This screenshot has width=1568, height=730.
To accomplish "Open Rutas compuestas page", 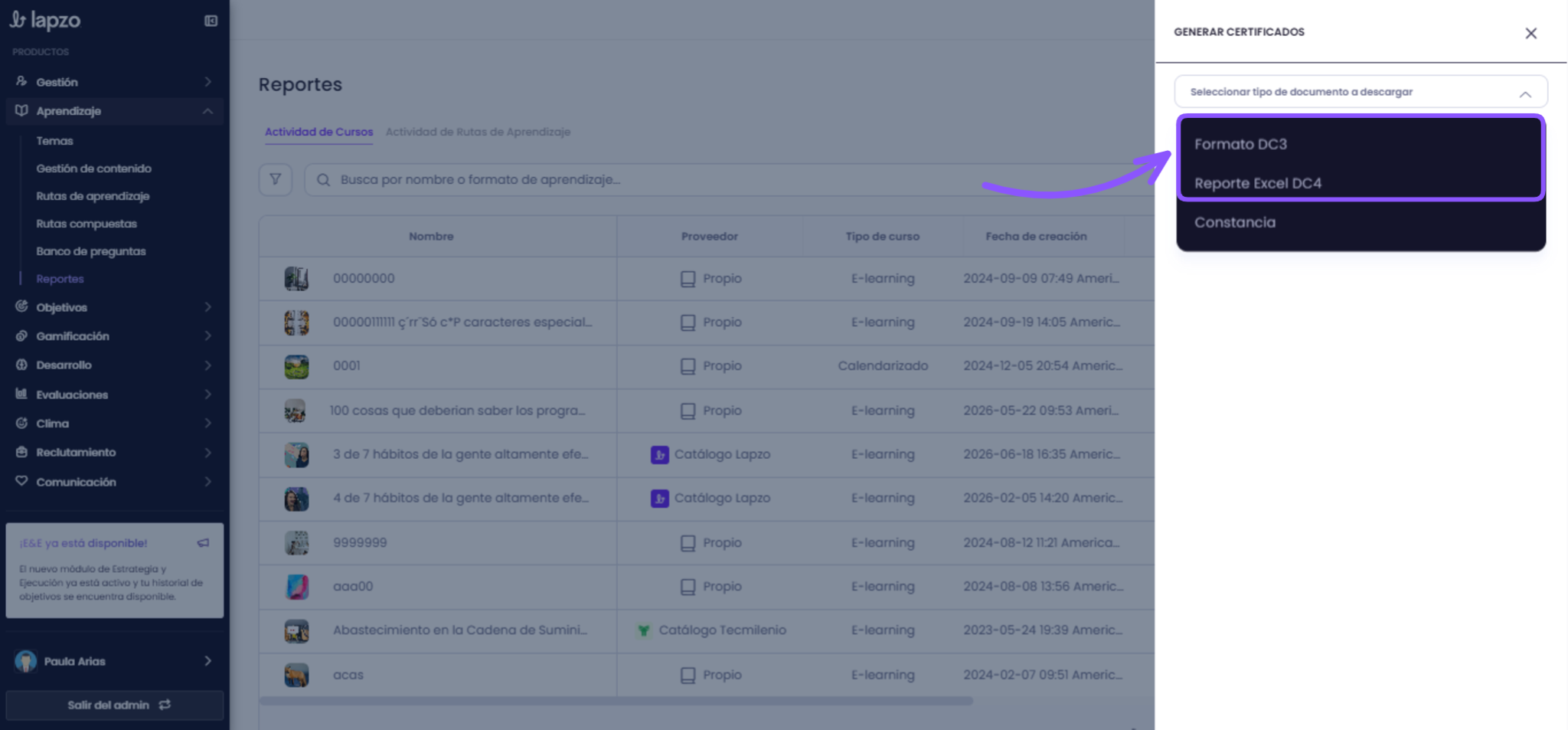I will click(x=87, y=224).
